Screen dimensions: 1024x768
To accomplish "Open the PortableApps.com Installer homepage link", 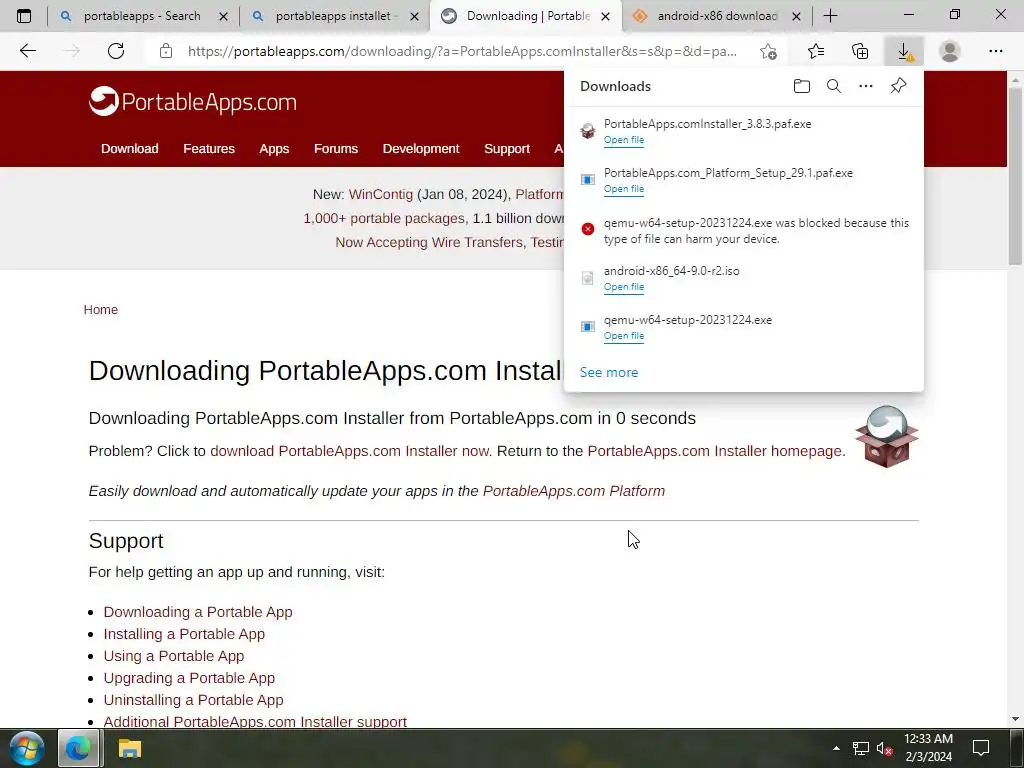I will click(x=714, y=451).
